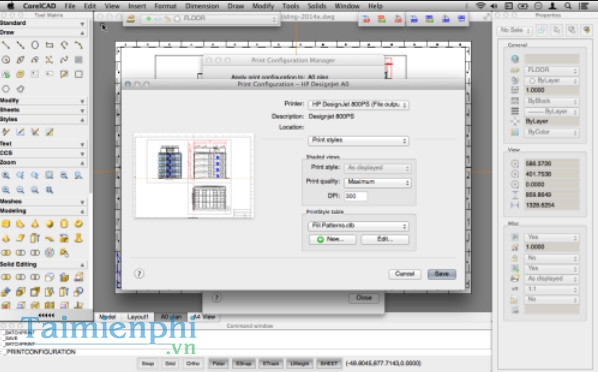Select the Sphere solid tool in Modeling
The image size is (598, 372).
point(49,224)
